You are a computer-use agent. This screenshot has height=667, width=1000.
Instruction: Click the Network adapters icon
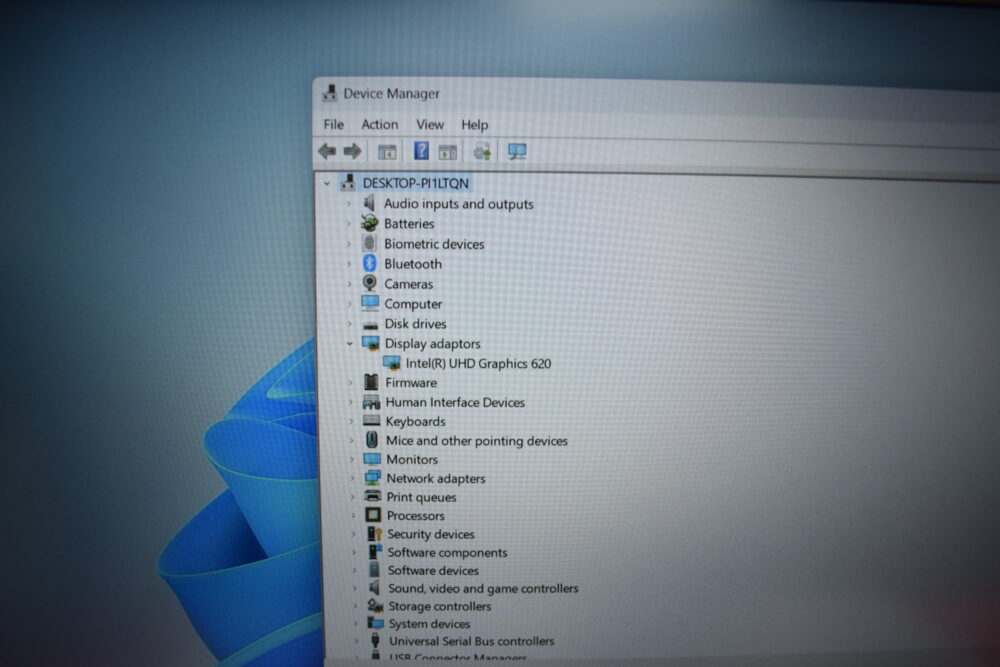pyautogui.click(x=372, y=478)
